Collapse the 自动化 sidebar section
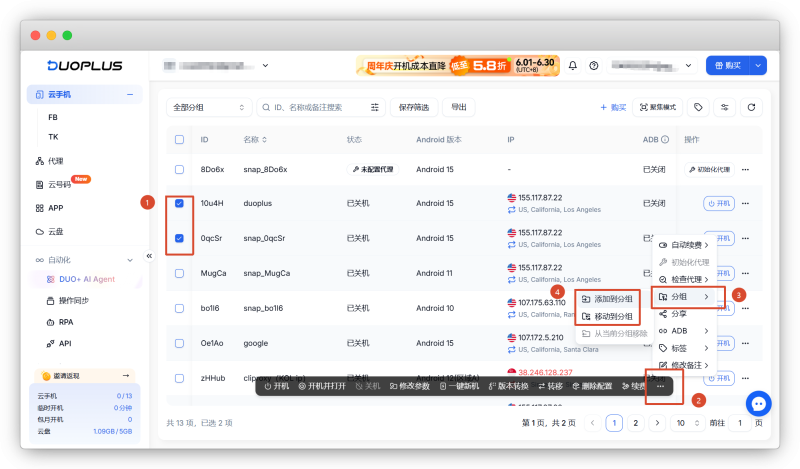800x469 pixels. click(x=130, y=260)
